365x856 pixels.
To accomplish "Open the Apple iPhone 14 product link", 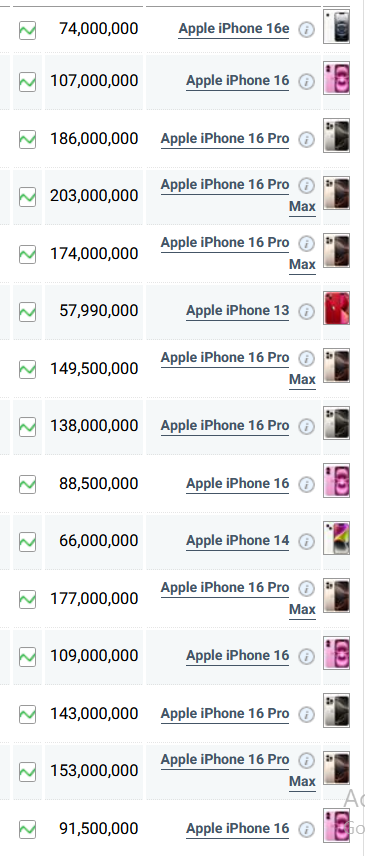I will coord(237,540).
